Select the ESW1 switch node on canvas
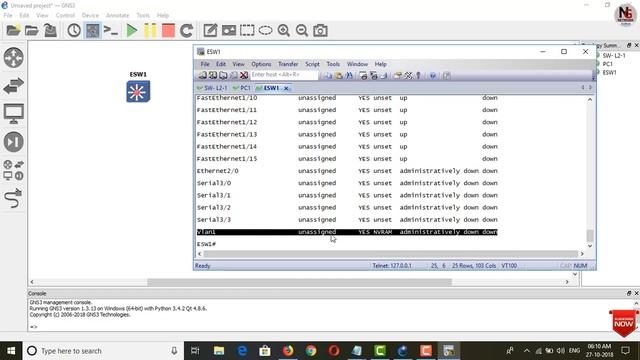Screen dimensions: 640x360 coord(138,91)
